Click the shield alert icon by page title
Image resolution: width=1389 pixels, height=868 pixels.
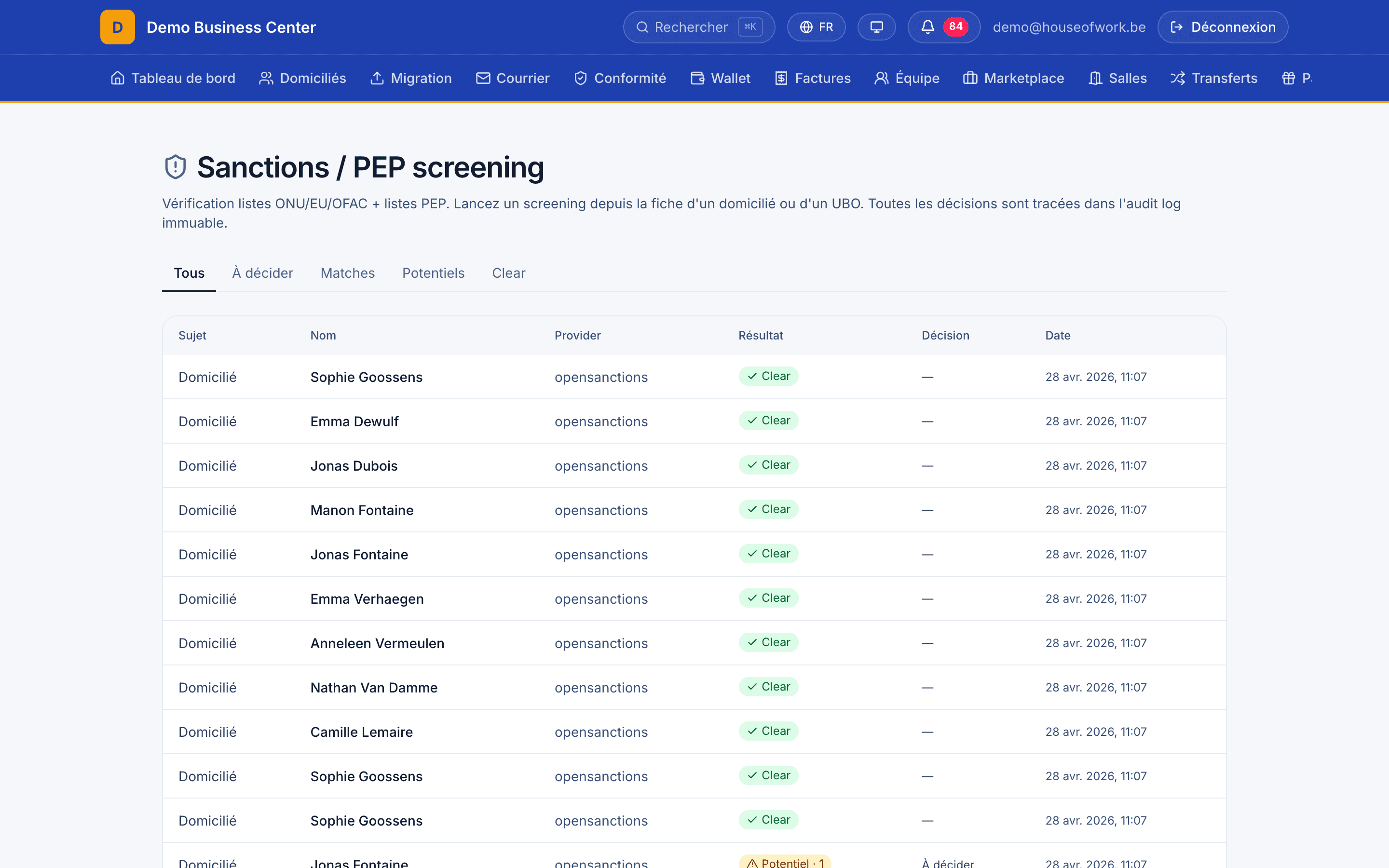click(x=175, y=167)
